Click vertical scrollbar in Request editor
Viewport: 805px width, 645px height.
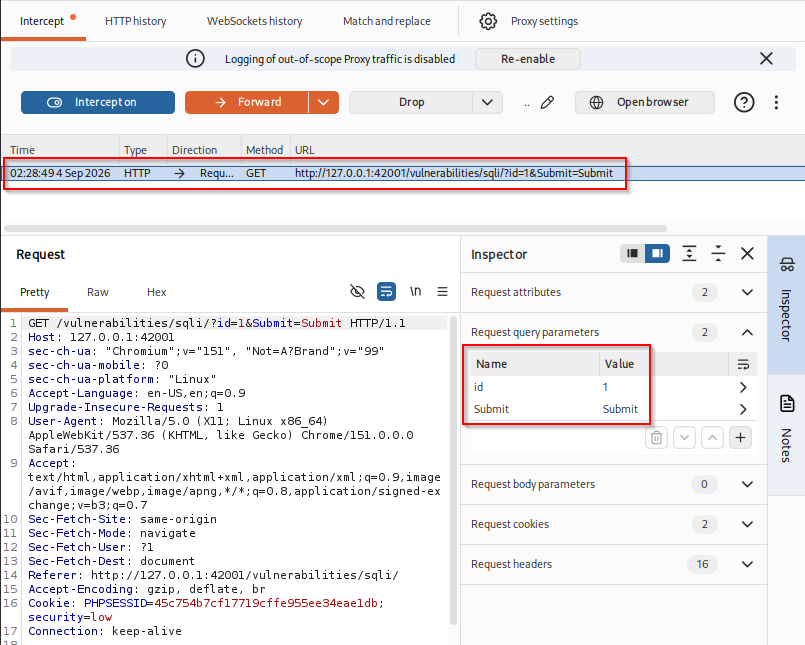[x=453, y=470]
